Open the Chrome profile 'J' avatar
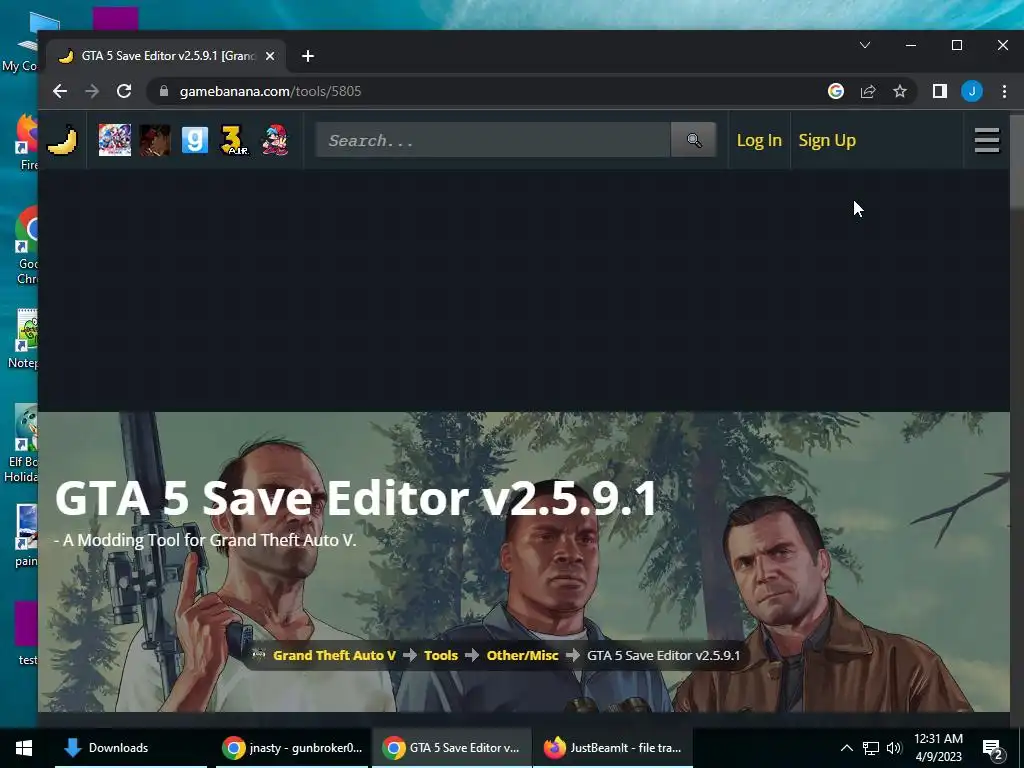1024x768 pixels. (x=972, y=91)
